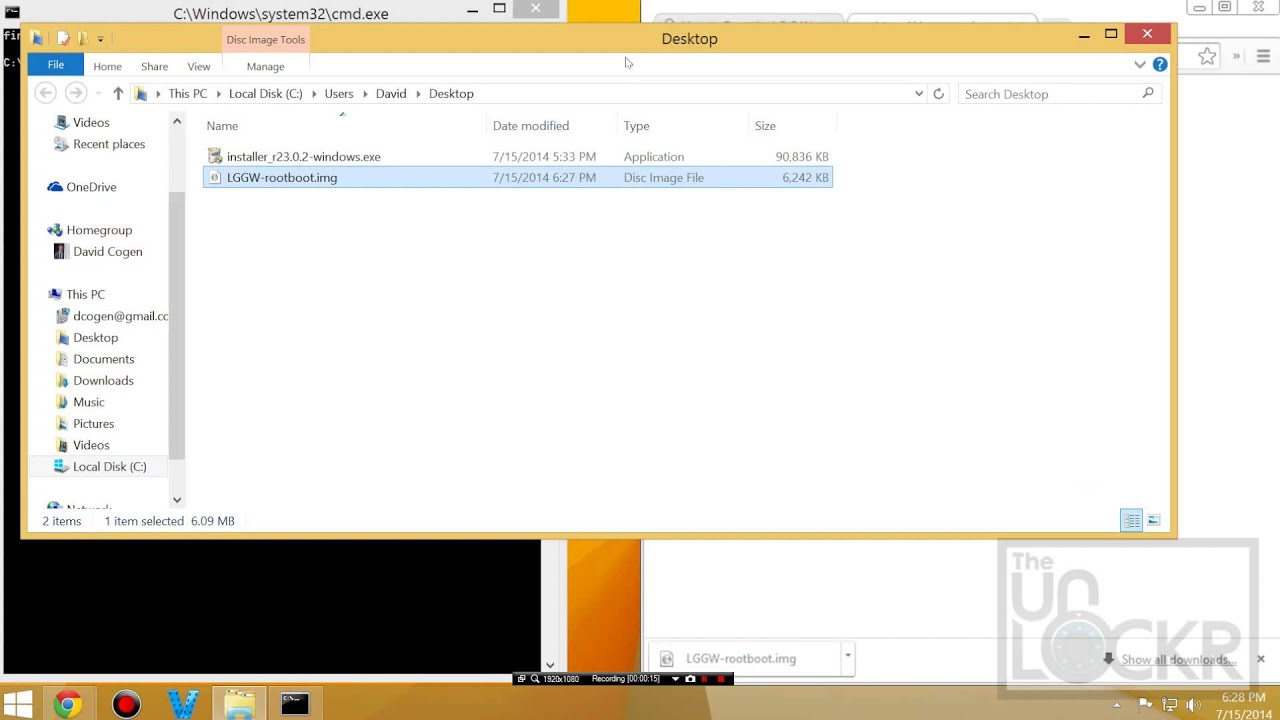Go up one folder level with Up arrow
1280x720 pixels.
[x=118, y=93]
